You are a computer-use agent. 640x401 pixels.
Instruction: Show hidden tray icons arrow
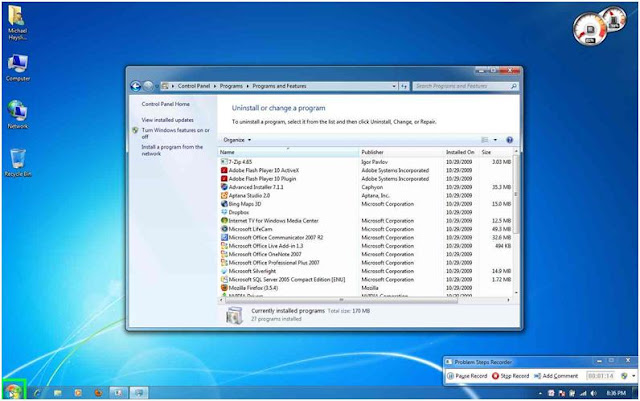tap(540, 393)
